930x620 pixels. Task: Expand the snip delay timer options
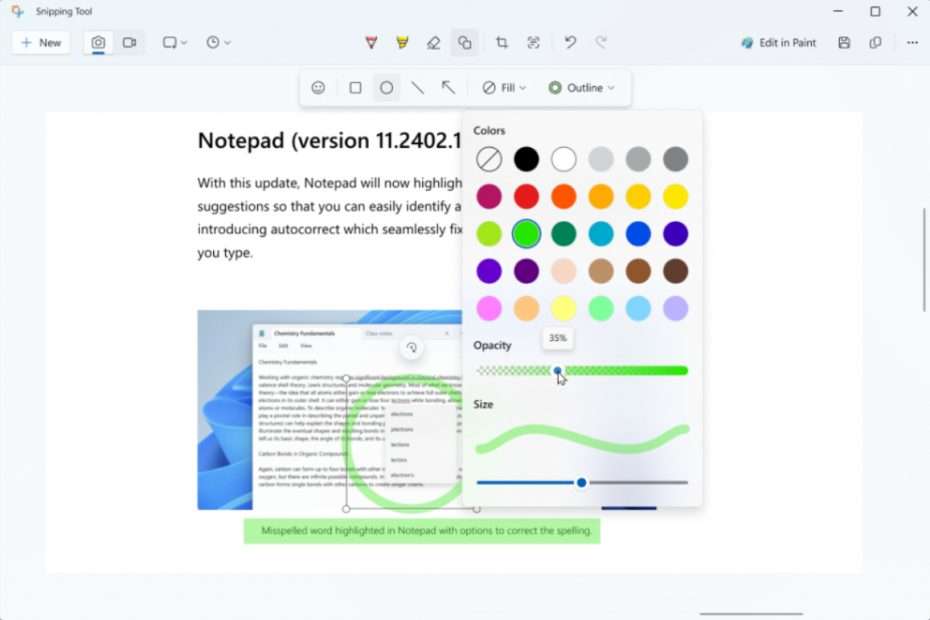click(x=215, y=42)
